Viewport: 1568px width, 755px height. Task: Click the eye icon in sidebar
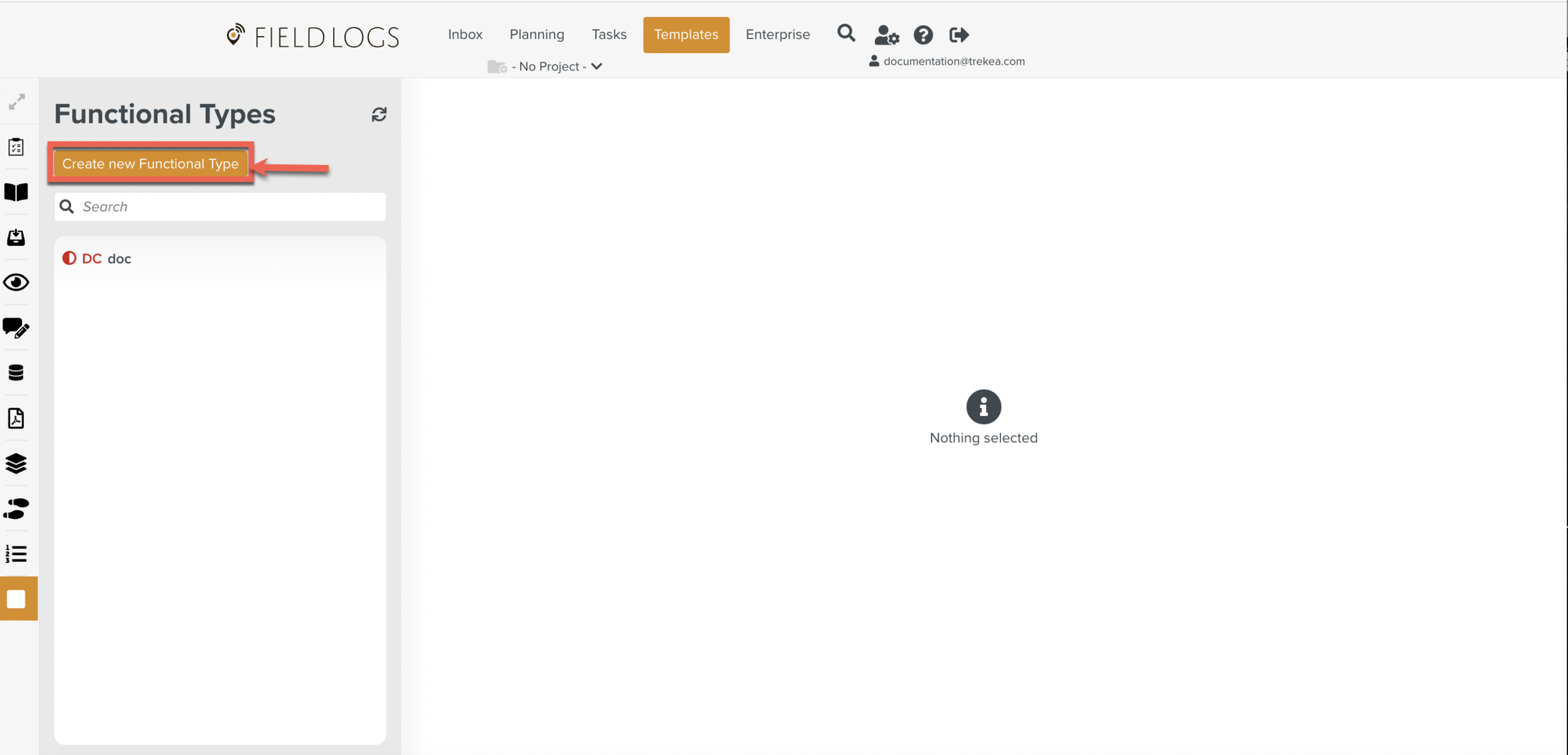click(x=16, y=282)
